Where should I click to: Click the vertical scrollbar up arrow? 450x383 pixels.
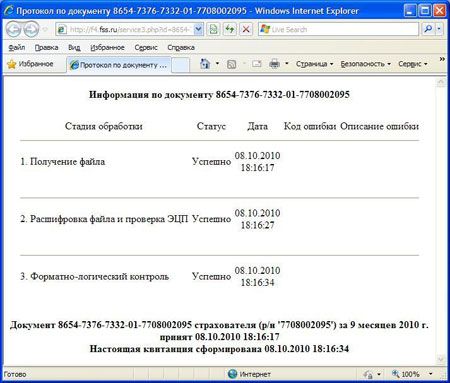tap(441, 82)
